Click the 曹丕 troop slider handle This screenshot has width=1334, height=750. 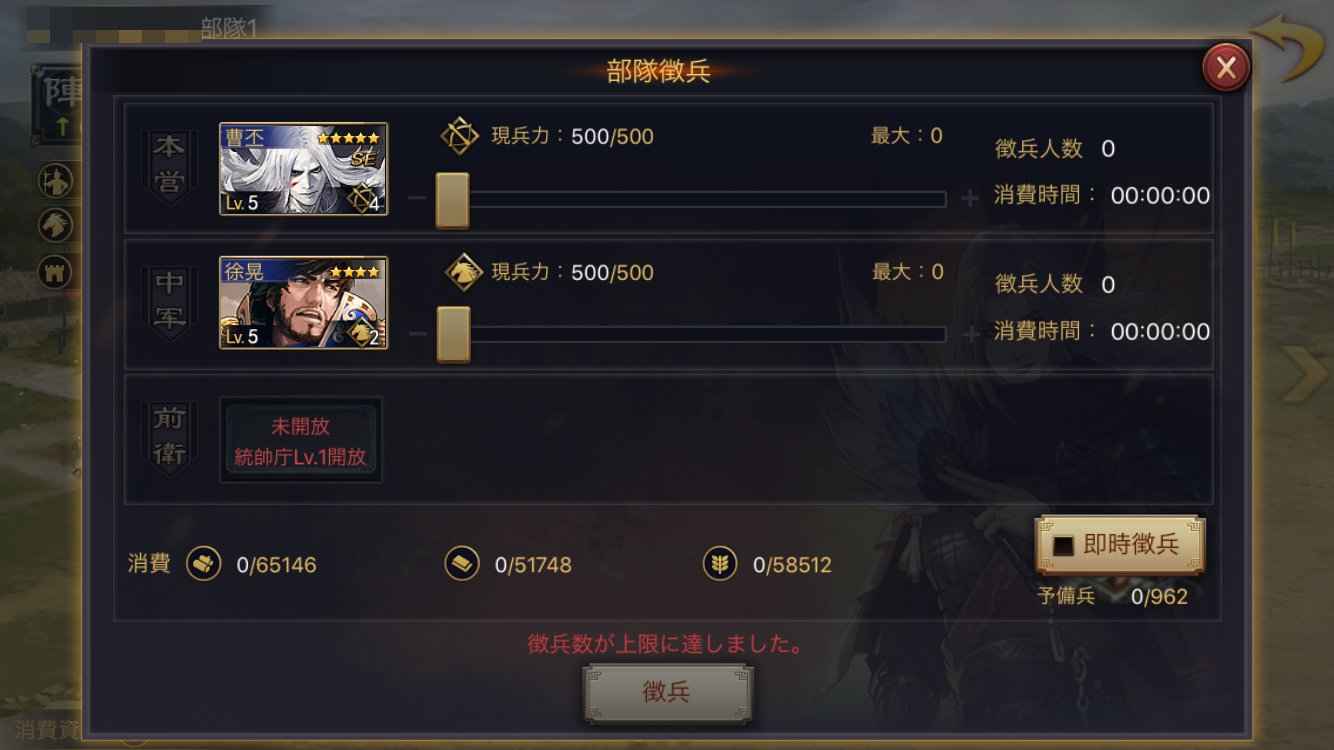452,199
